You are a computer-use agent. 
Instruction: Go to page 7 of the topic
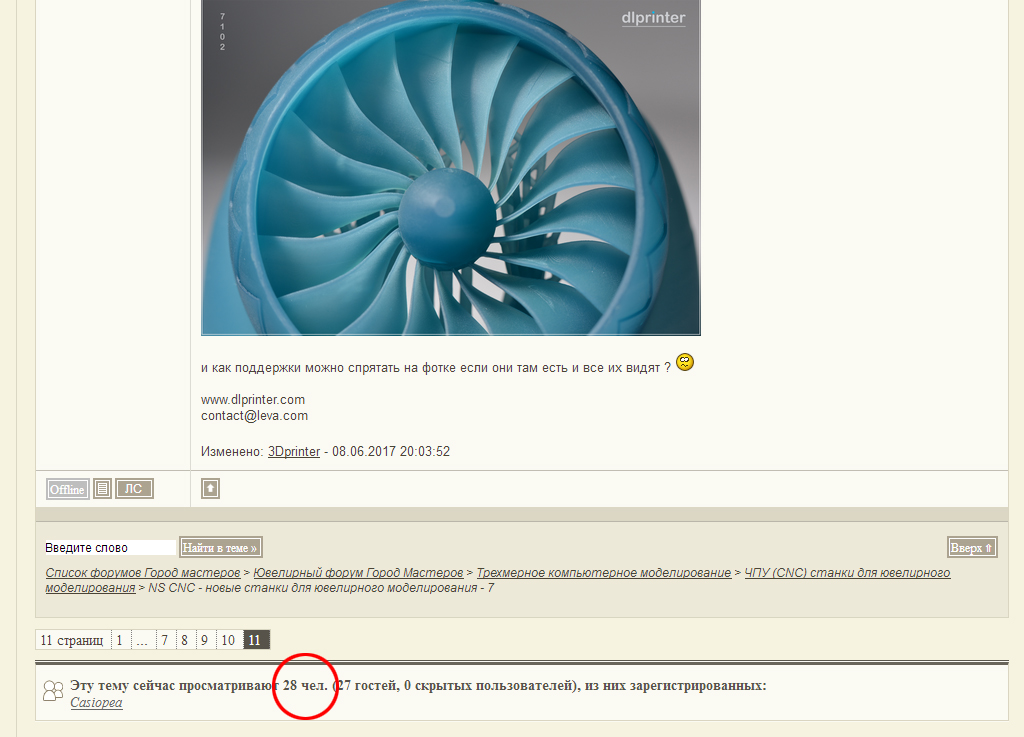tap(165, 640)
